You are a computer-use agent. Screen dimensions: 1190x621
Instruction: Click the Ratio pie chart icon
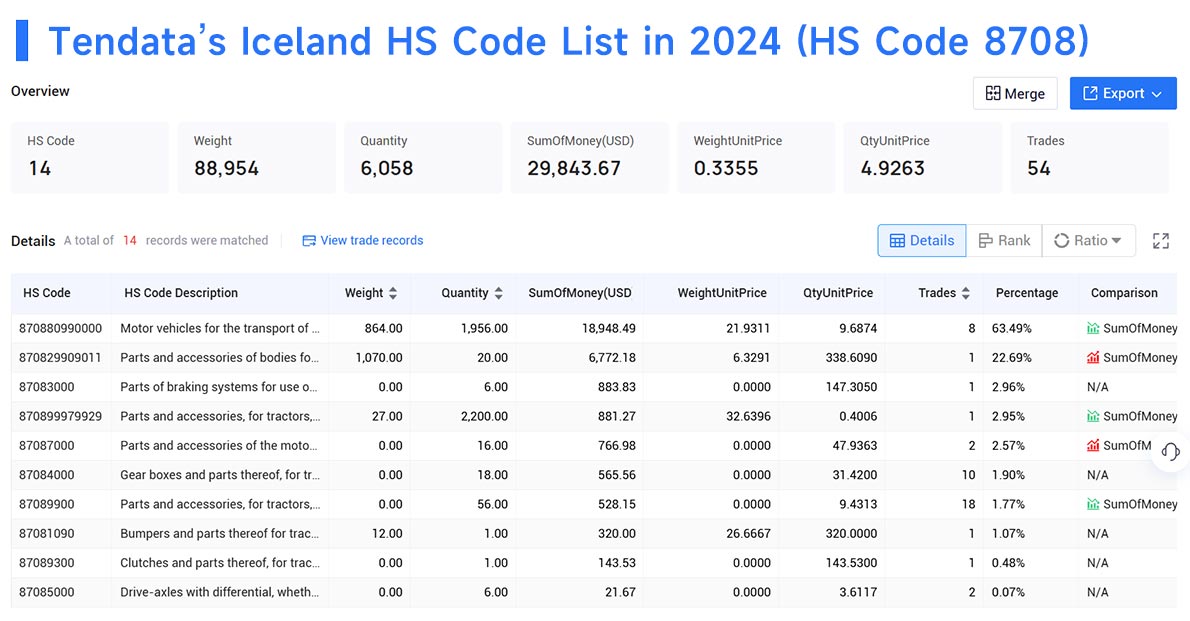click(1062, 240)
